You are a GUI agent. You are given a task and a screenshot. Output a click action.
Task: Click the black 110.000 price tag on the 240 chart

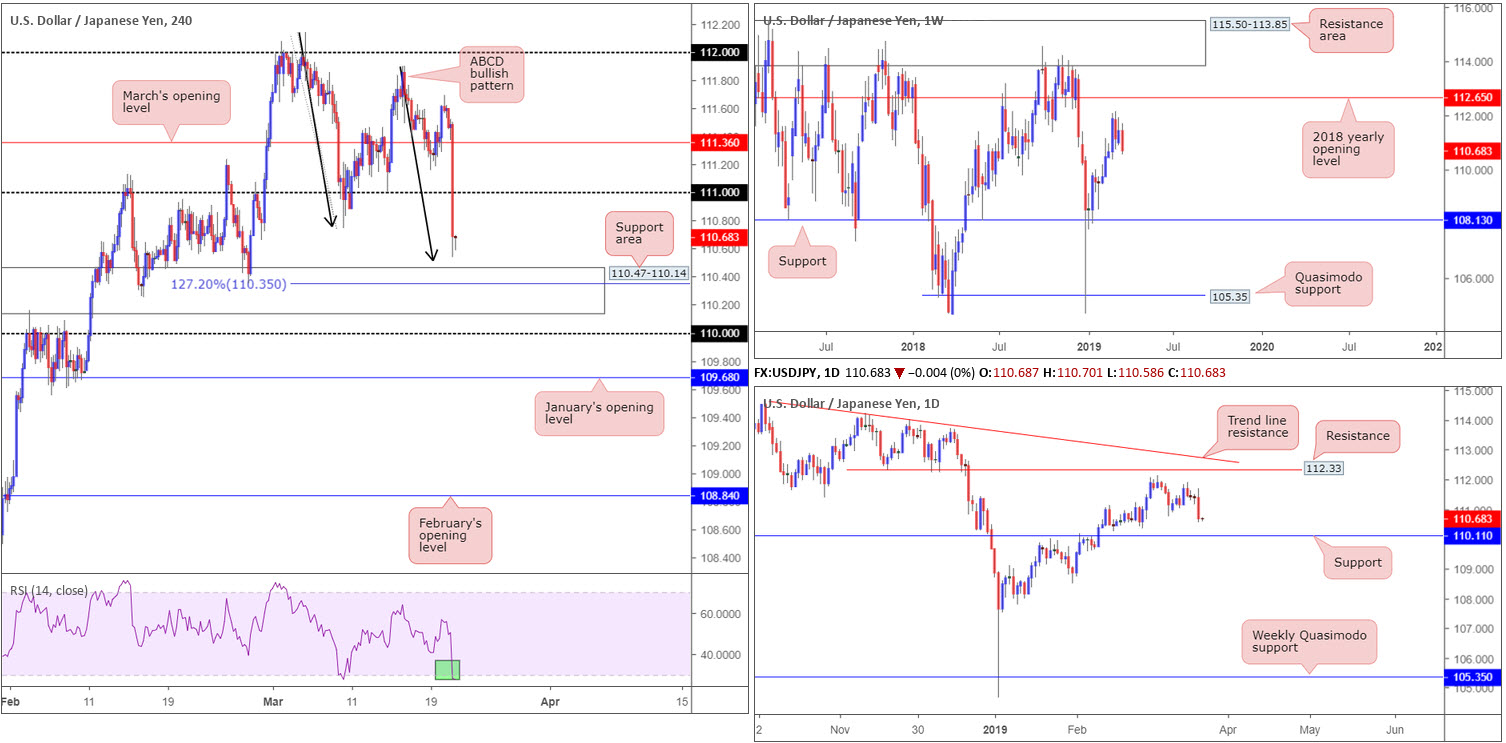click(x=720, y=333)
